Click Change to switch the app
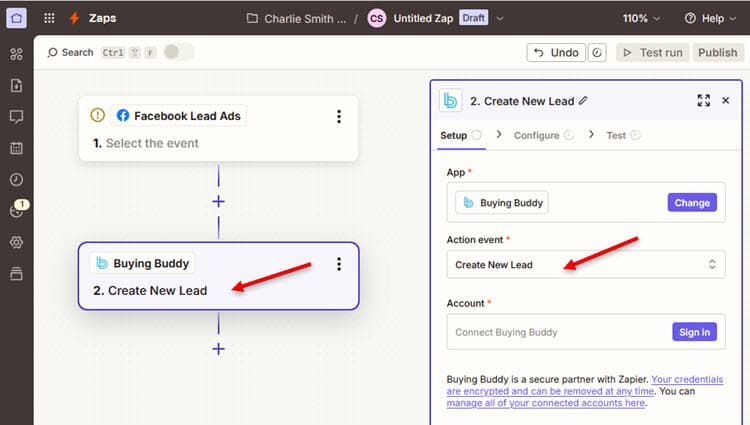This screenshot has width=750, height=425. 692,203
